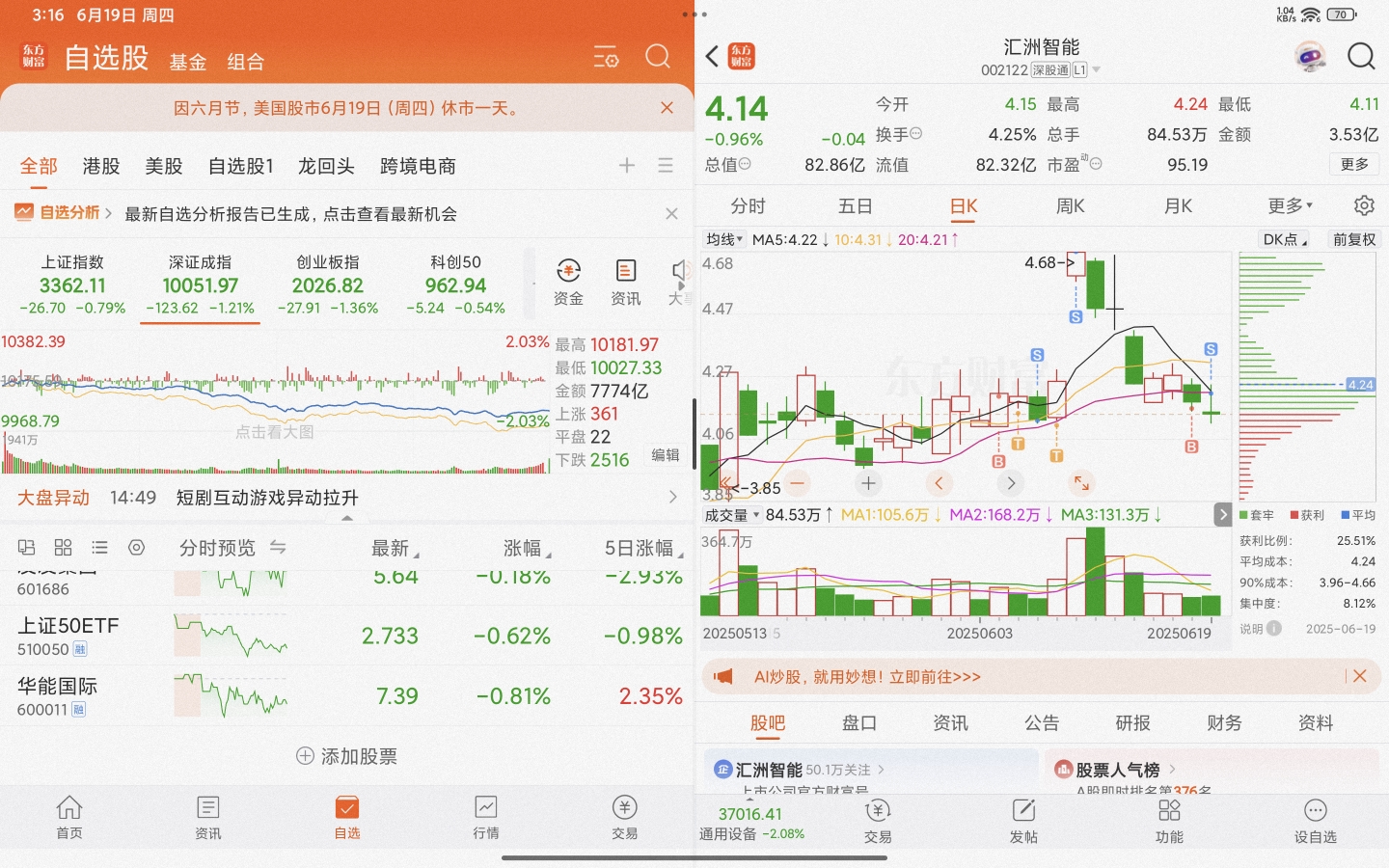Open the 资讯 shortcut next to 资金
The height and width of the screenshot is (868, 1389).
click(x=625, y=282)
